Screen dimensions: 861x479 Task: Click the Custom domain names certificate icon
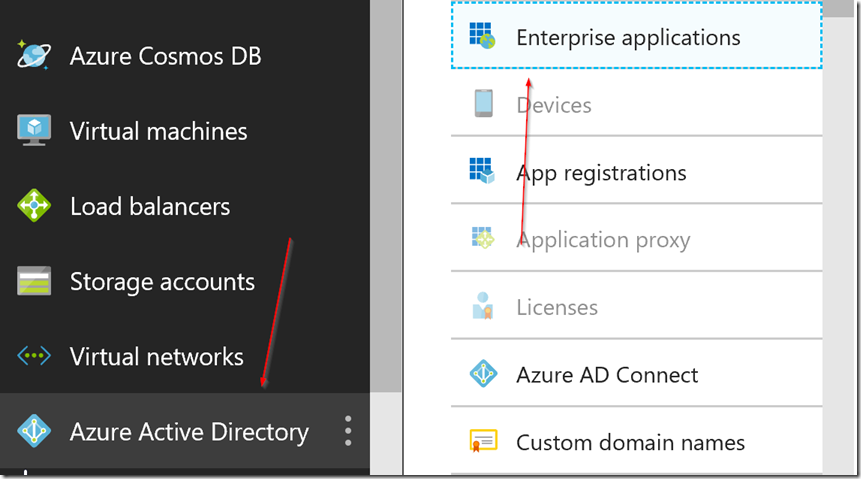pyautogui.click(x=483, y=441)
